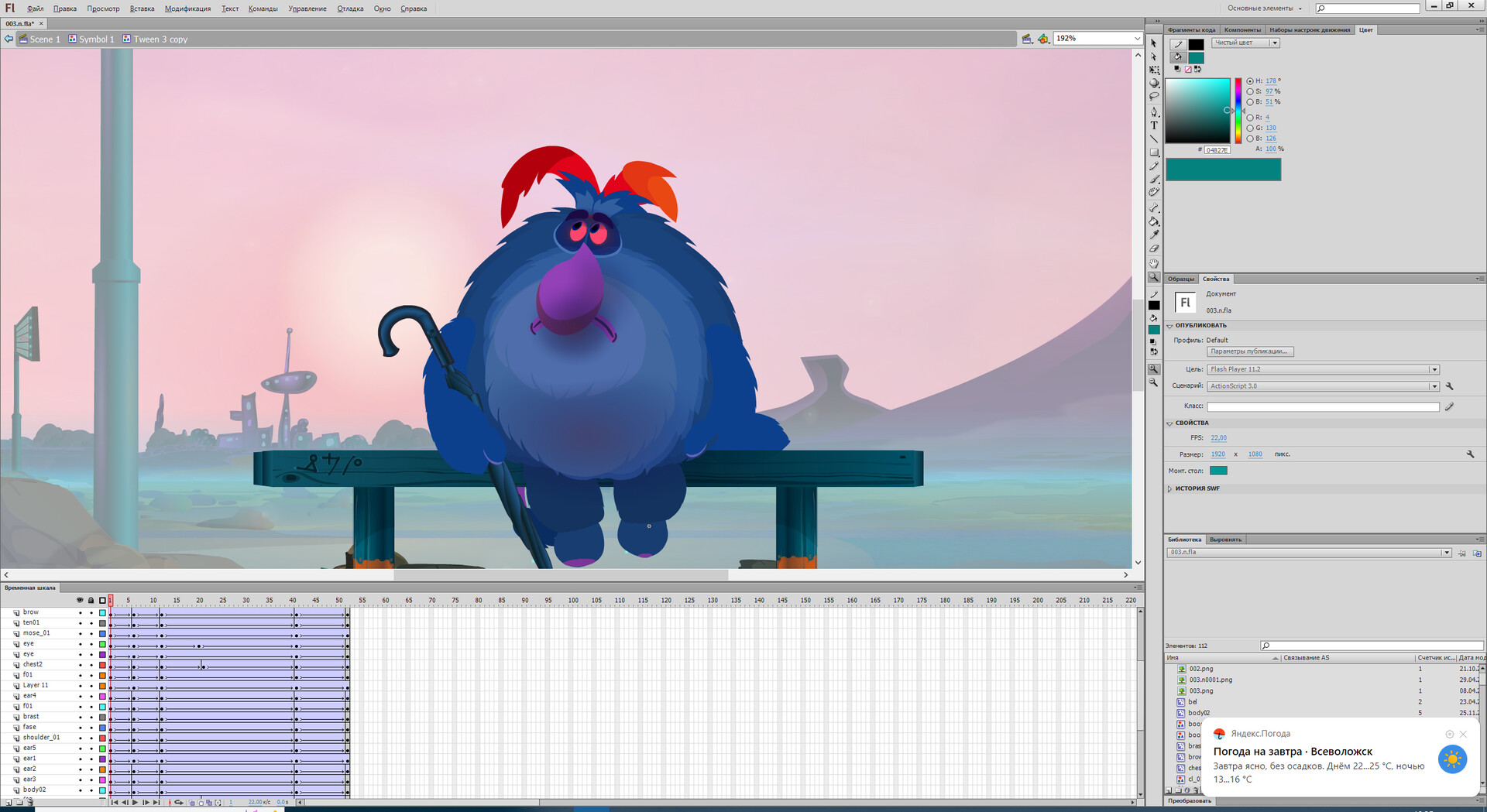Choose the enlarge zoom option

[x=1154, y=369]
